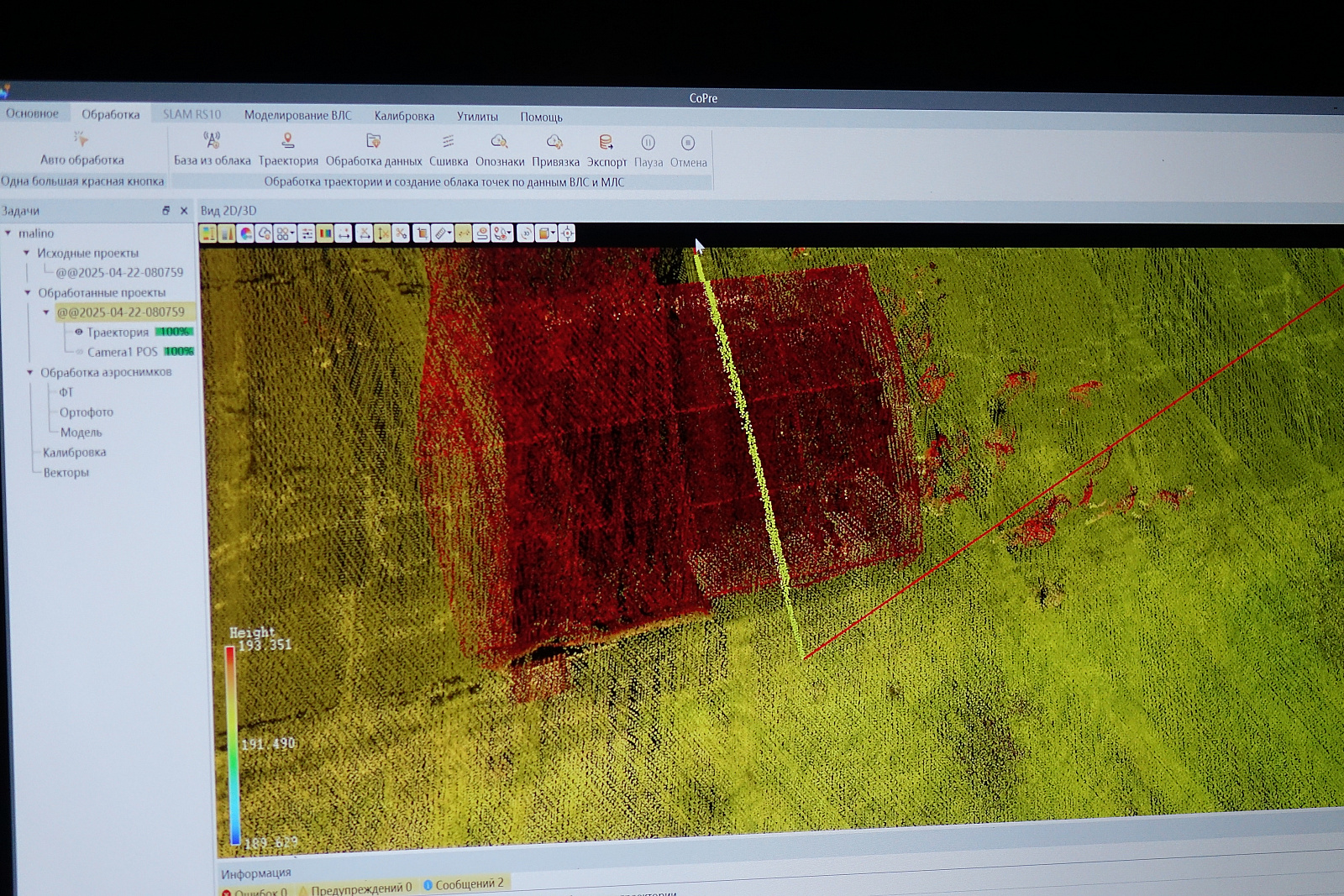Screen dimensions: 1344x896
Task: Click the Height color gradient legend bar
Action: [232, 744]
